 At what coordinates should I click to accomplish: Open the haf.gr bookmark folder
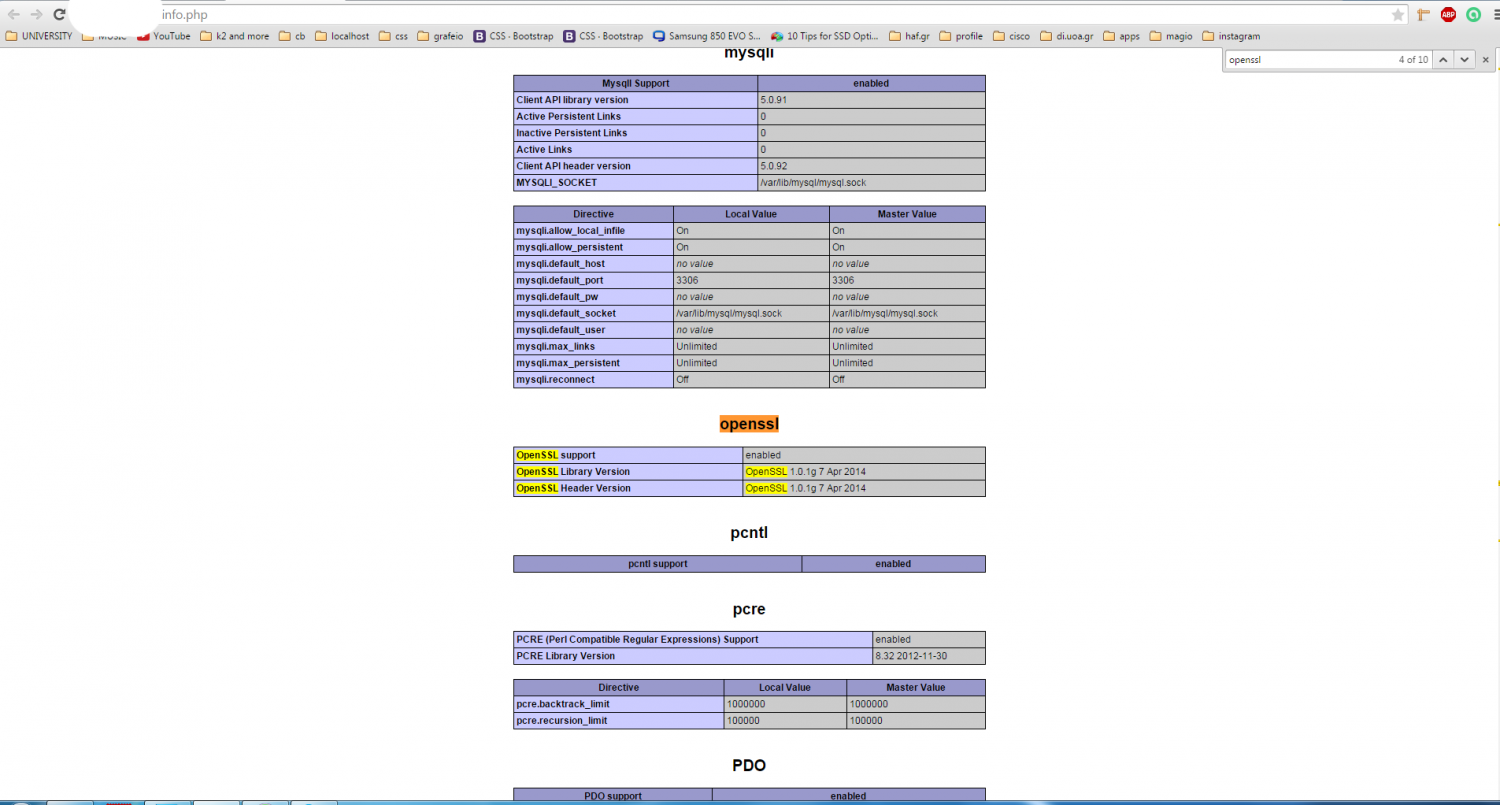coord(909,36)
